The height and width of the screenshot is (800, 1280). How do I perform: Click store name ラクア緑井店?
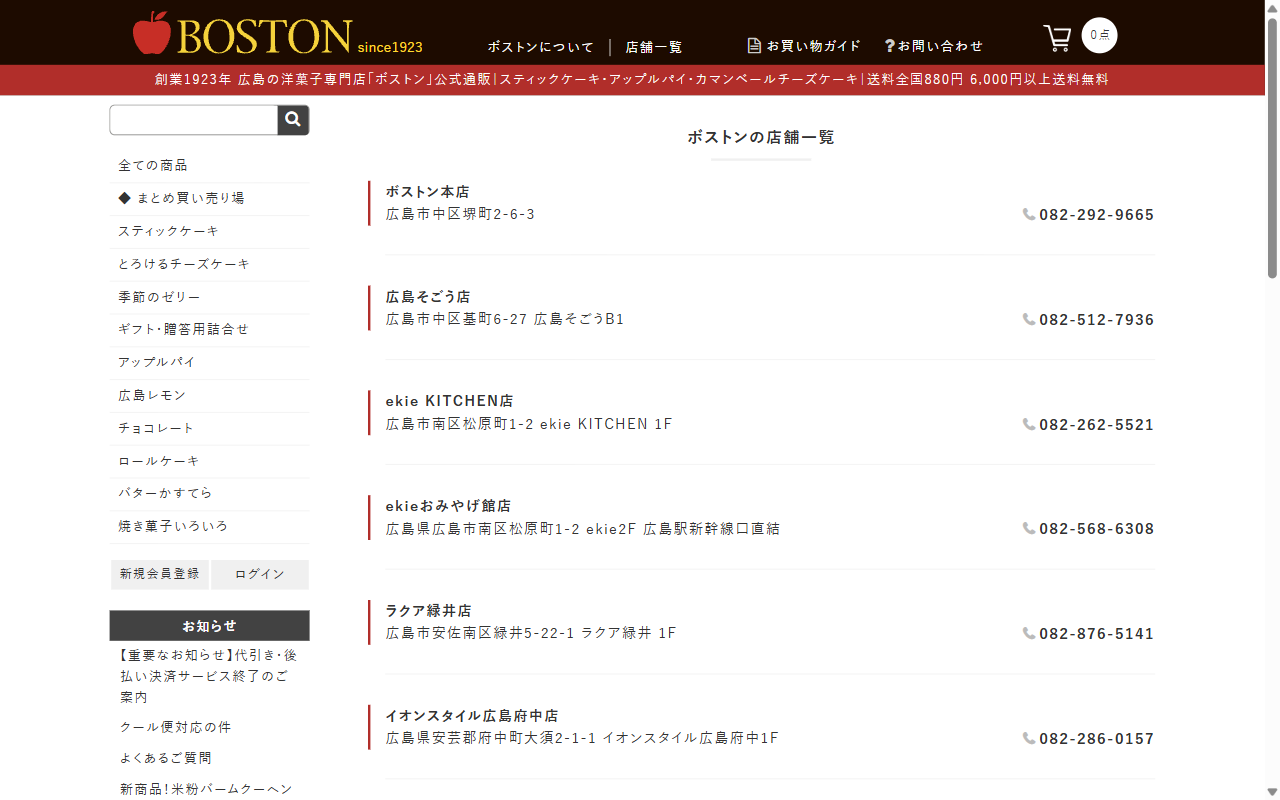(428, 611)
